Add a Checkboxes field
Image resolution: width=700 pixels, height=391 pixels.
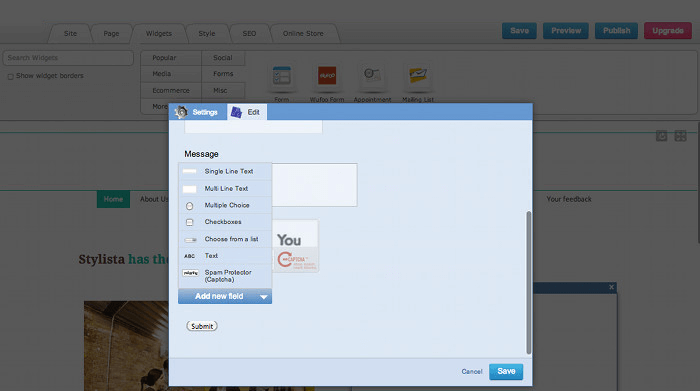225,222
